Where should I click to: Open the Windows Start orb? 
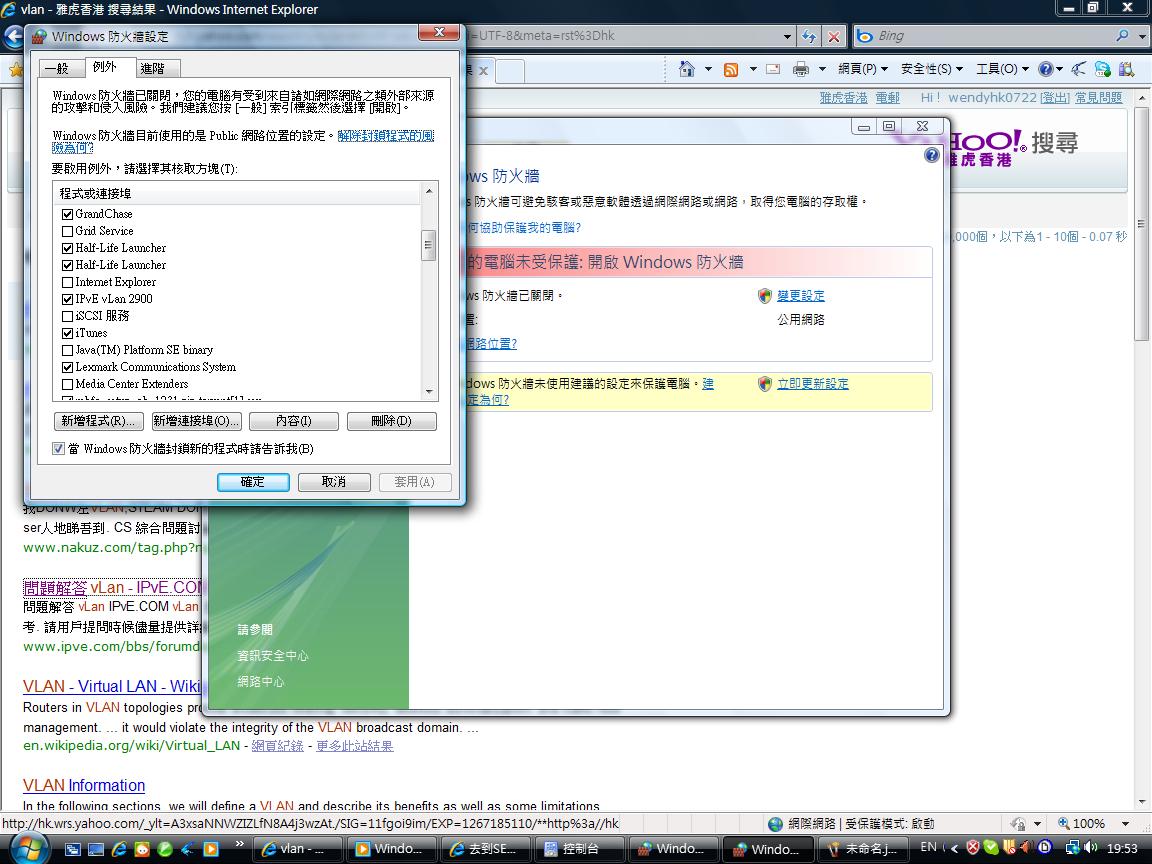coord(29,848)
